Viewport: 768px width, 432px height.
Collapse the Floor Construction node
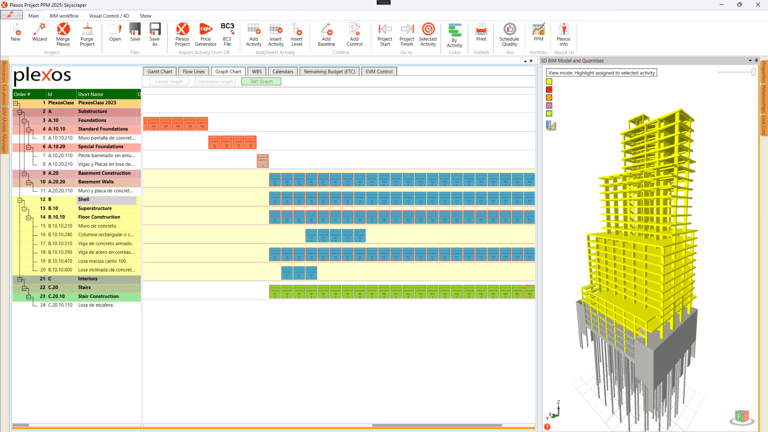coord(29,217)
